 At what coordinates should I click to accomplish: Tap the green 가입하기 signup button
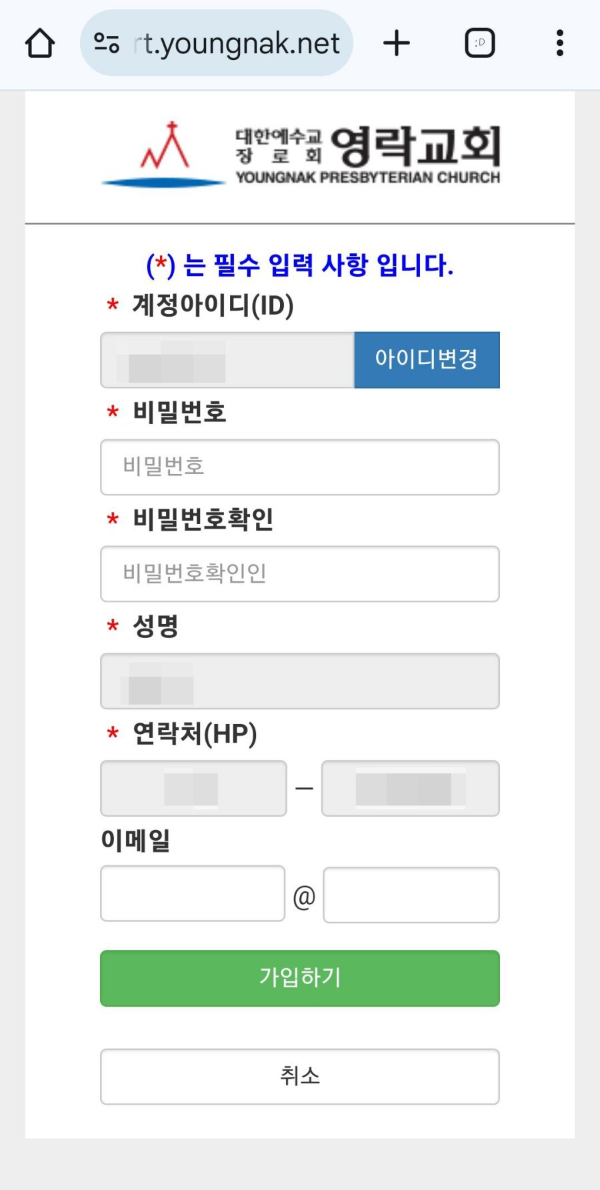point(299,979)
